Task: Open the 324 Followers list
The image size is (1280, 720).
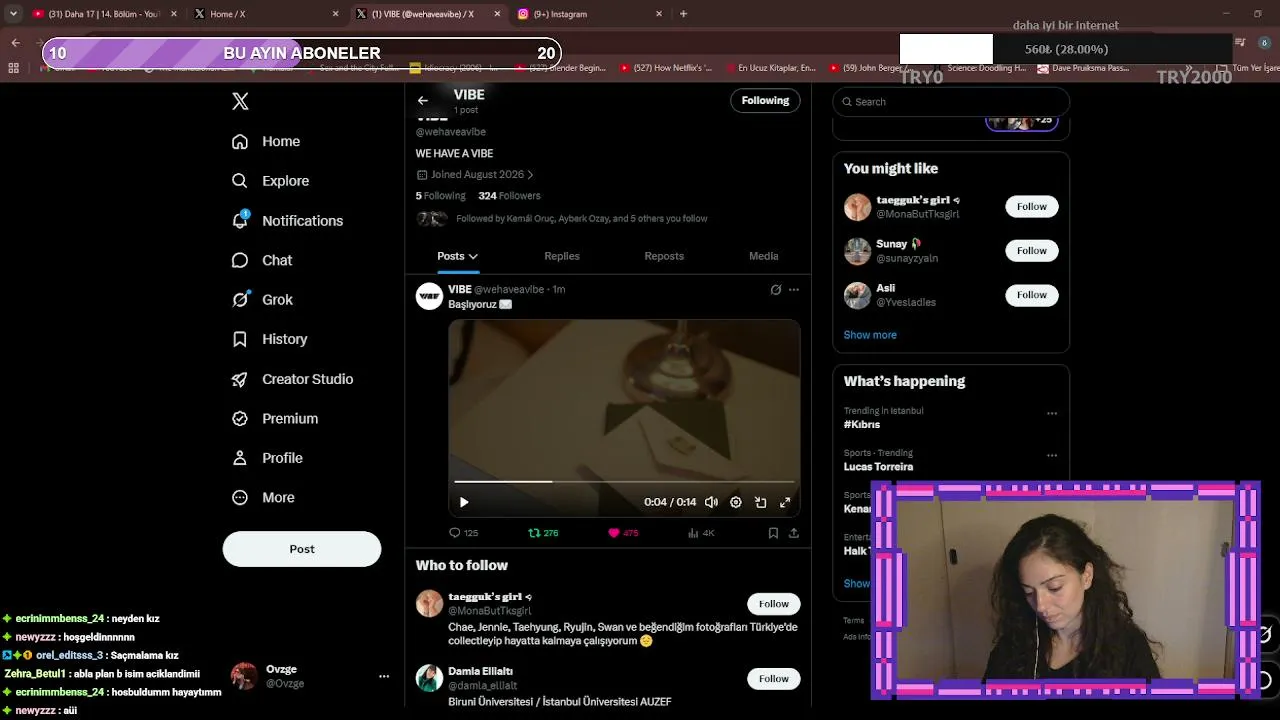Action: 509,196
